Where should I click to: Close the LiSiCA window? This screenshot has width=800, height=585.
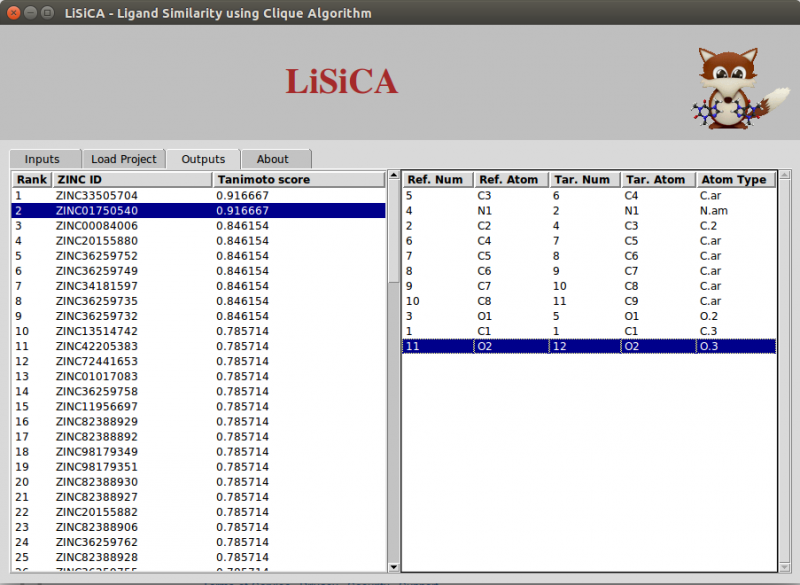(13, 13)
